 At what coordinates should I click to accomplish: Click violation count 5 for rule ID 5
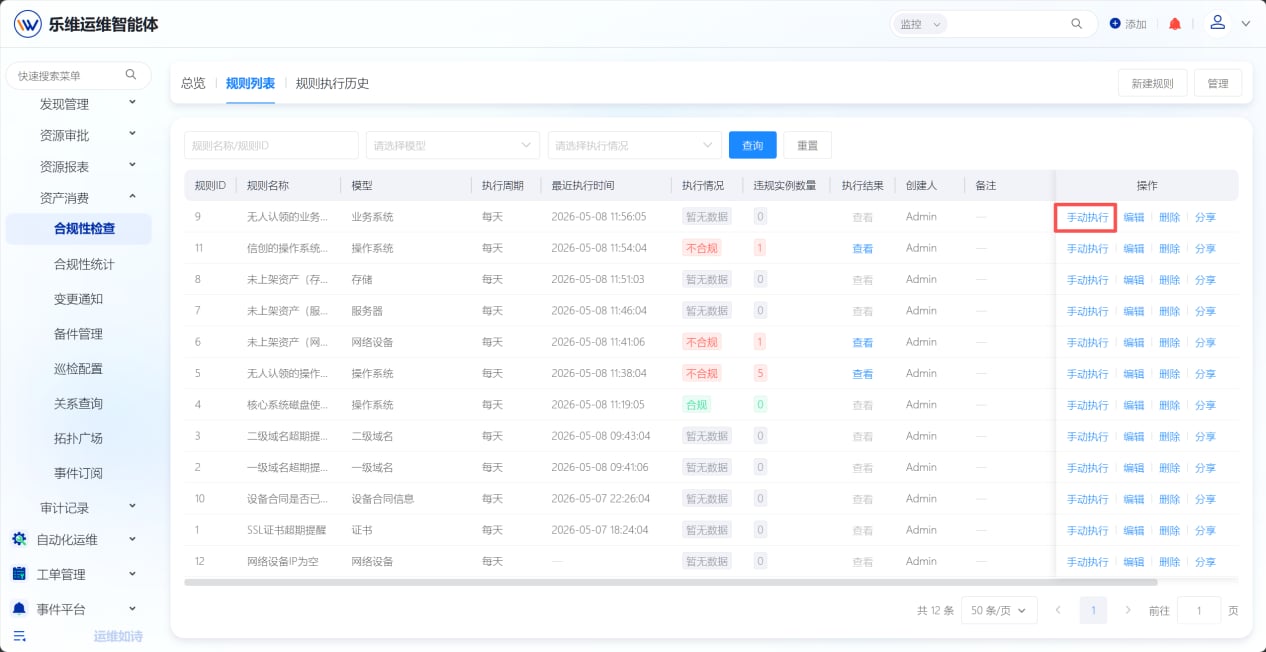tap(761, 373)
